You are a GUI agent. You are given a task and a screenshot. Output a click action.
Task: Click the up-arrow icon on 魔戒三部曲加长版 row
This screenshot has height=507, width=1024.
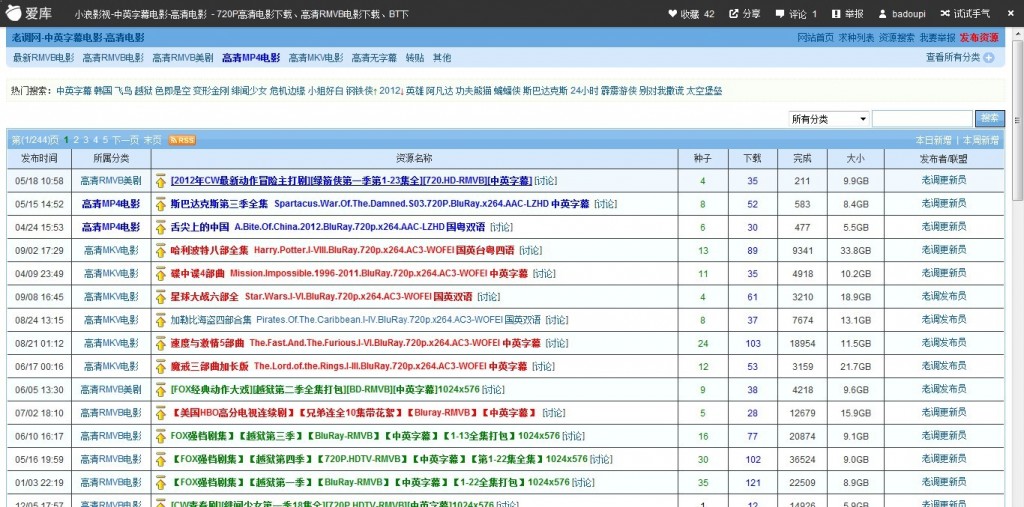pyautogui.click(x=160, y=367)
